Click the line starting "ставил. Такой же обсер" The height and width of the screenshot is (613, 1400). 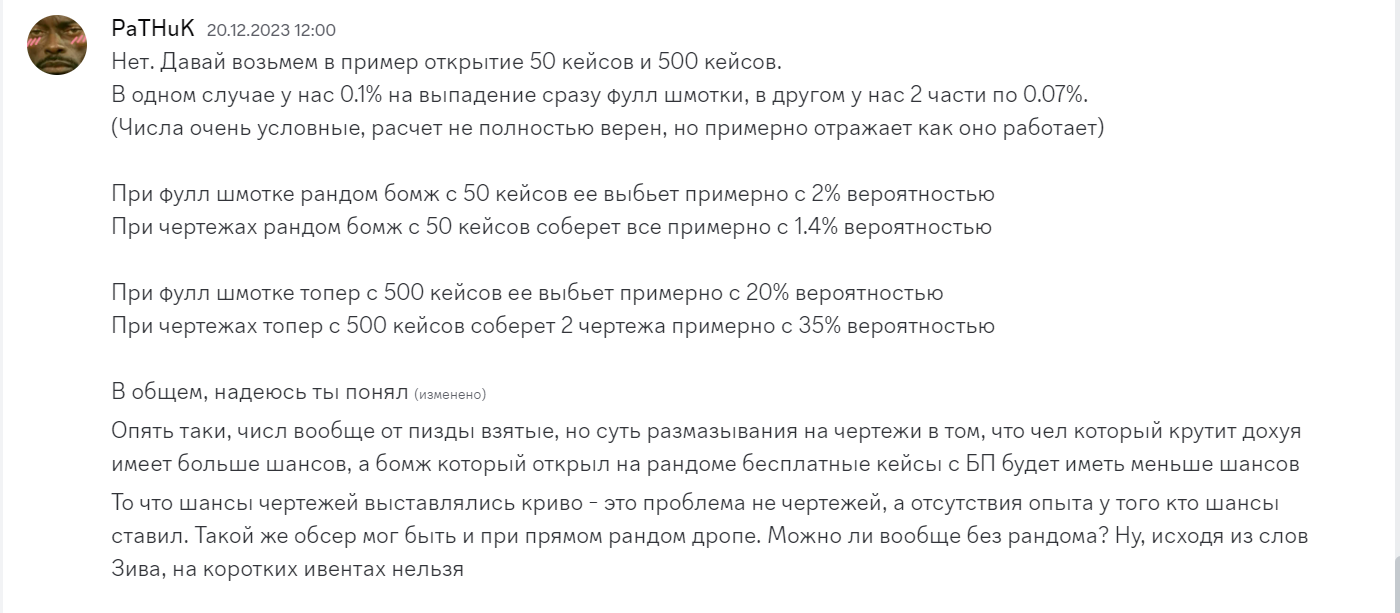pyautogui.click(x=710, y=536)
